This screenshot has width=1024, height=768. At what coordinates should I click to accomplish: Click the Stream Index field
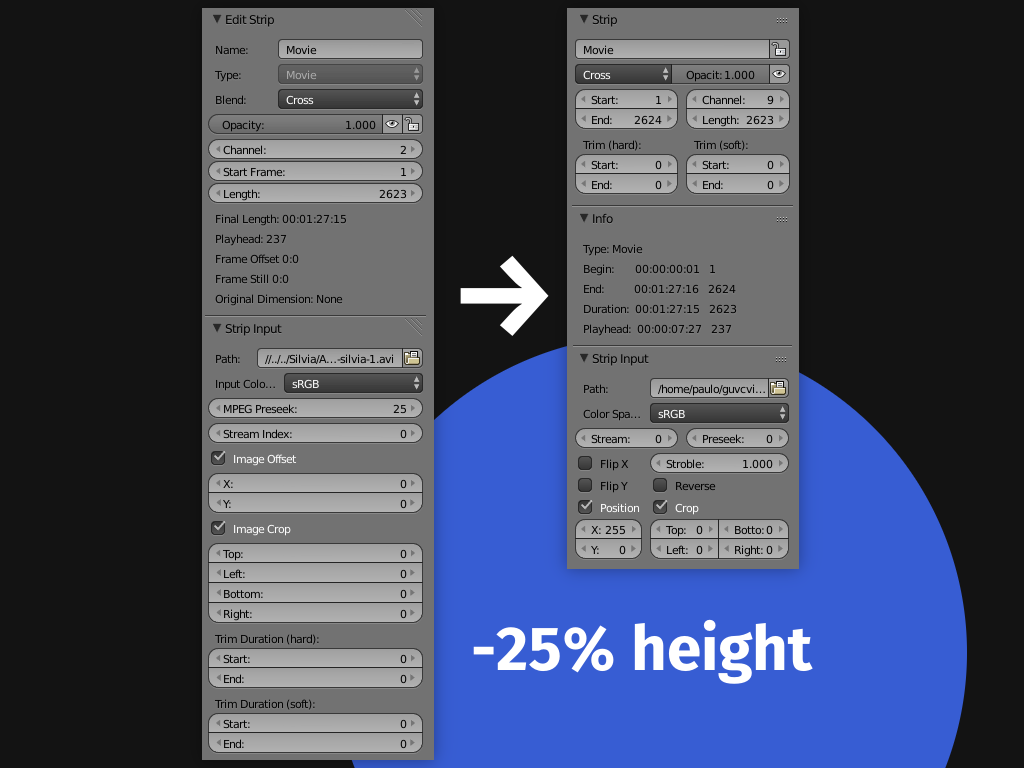[315, 434]
